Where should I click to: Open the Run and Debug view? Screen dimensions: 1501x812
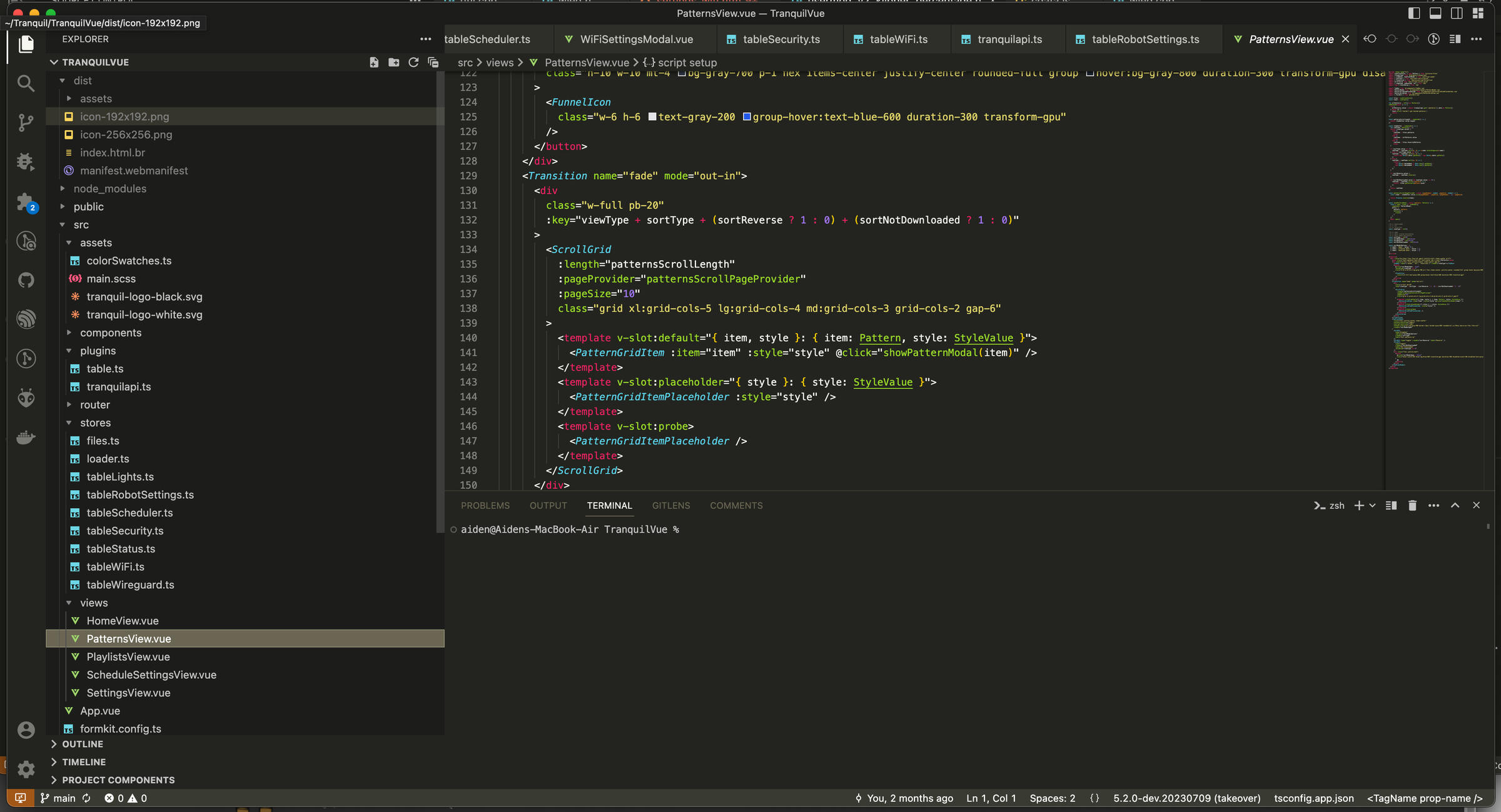[26, 162]
